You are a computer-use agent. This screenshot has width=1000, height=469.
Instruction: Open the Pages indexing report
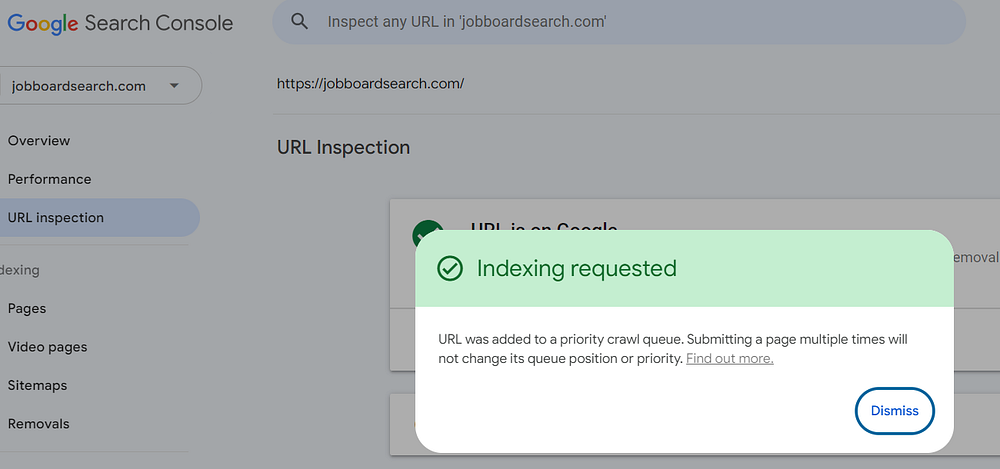(x=27, y=309)
